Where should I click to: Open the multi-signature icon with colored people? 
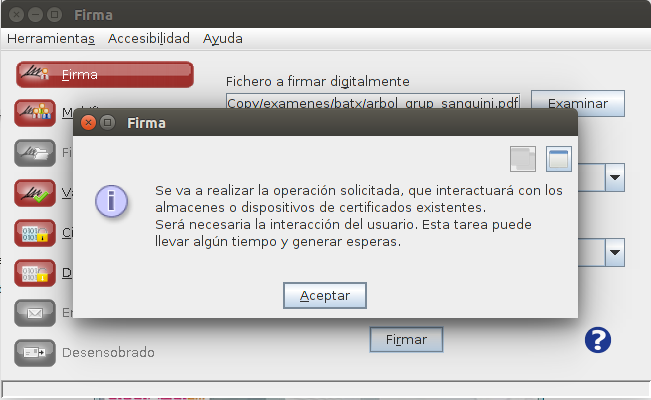pos(35,113)
